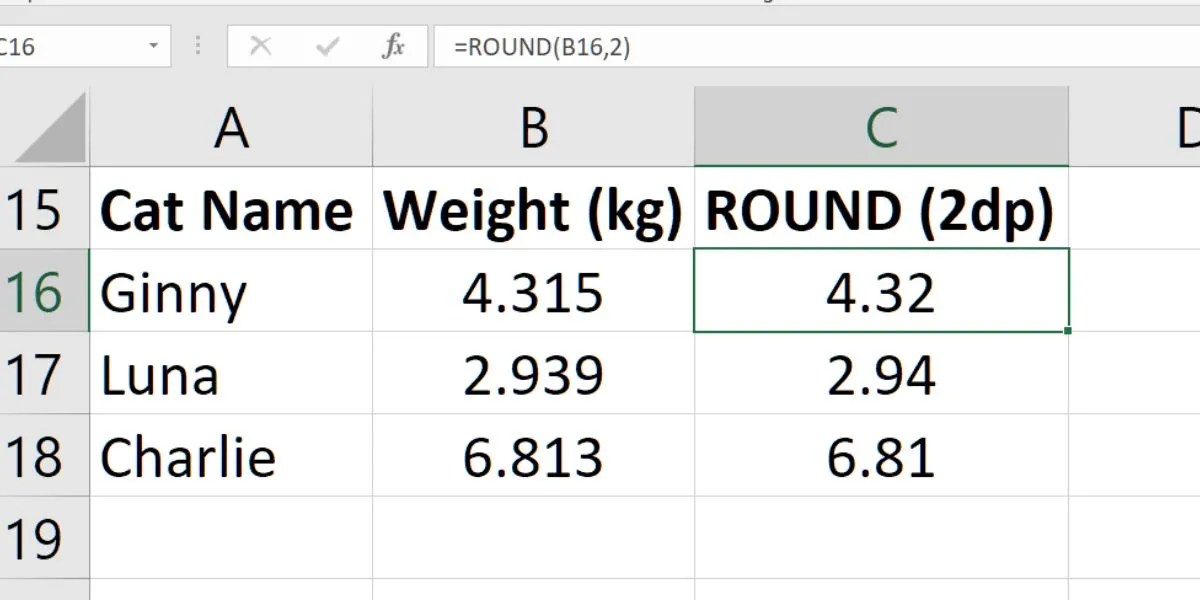Viewport: 1200px width, 600px height.
Task: Click the cell containing Charlie
Action: [230, 456]
